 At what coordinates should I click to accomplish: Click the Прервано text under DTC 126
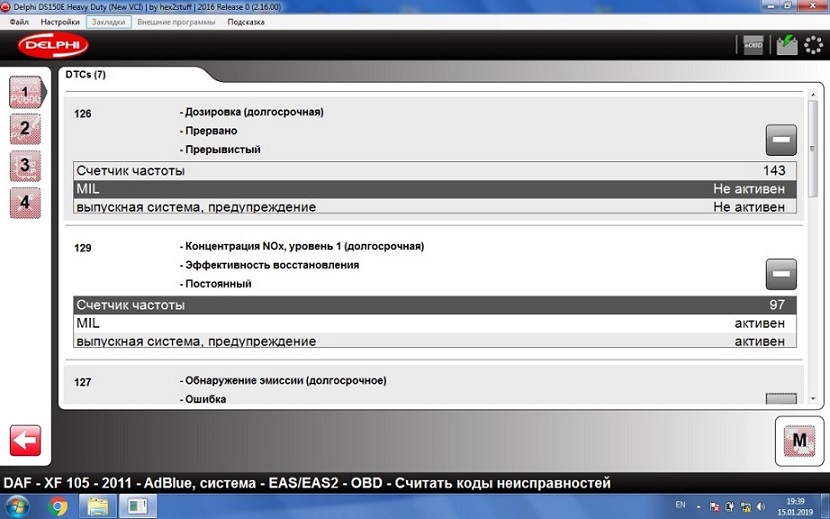tap(211, 131)
